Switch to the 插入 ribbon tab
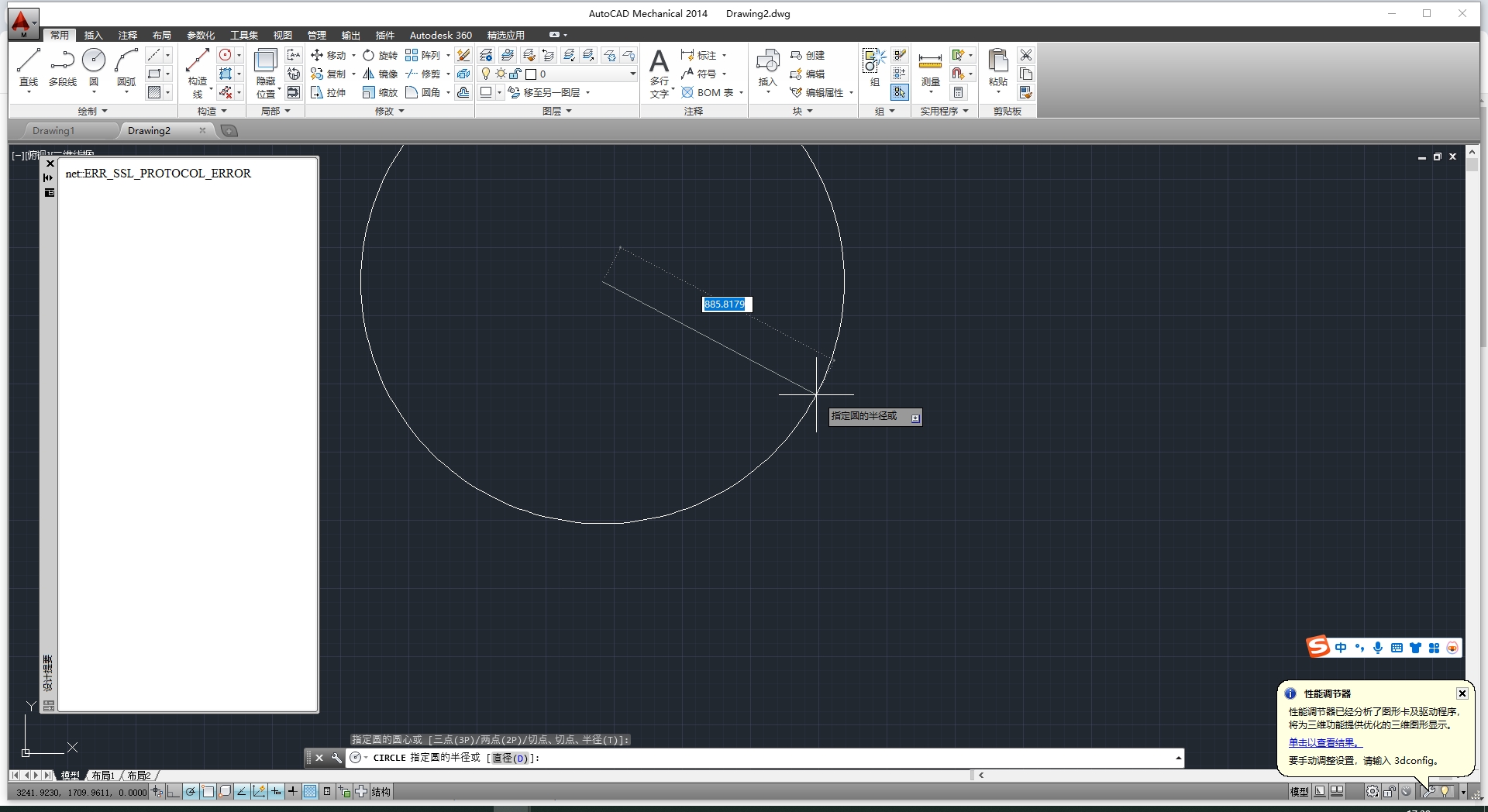The width and height of the screenshot is (1488, 812). click(92, 35)
